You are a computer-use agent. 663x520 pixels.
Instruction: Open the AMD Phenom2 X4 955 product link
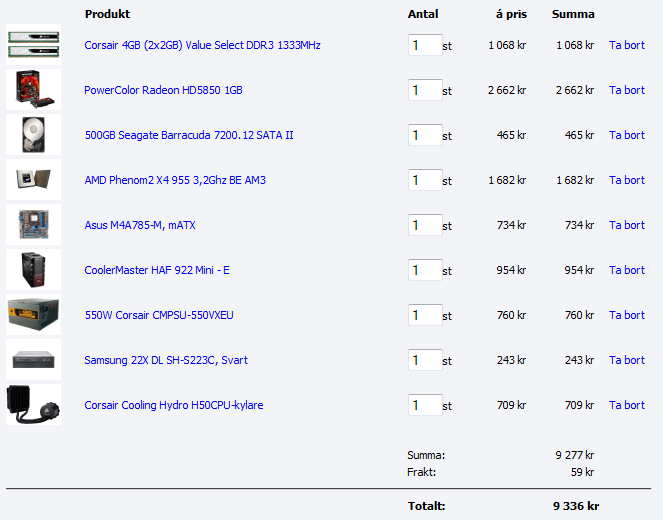point(175,180)
